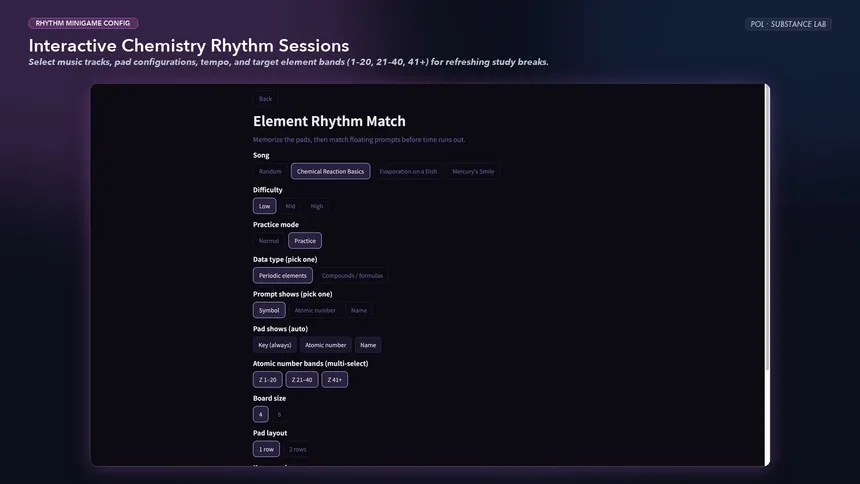The height and width of the screenshot is (484, 860).
Task: Click the Key (always) pad chip
Action: pyautogui.click(x=275, y=345)
